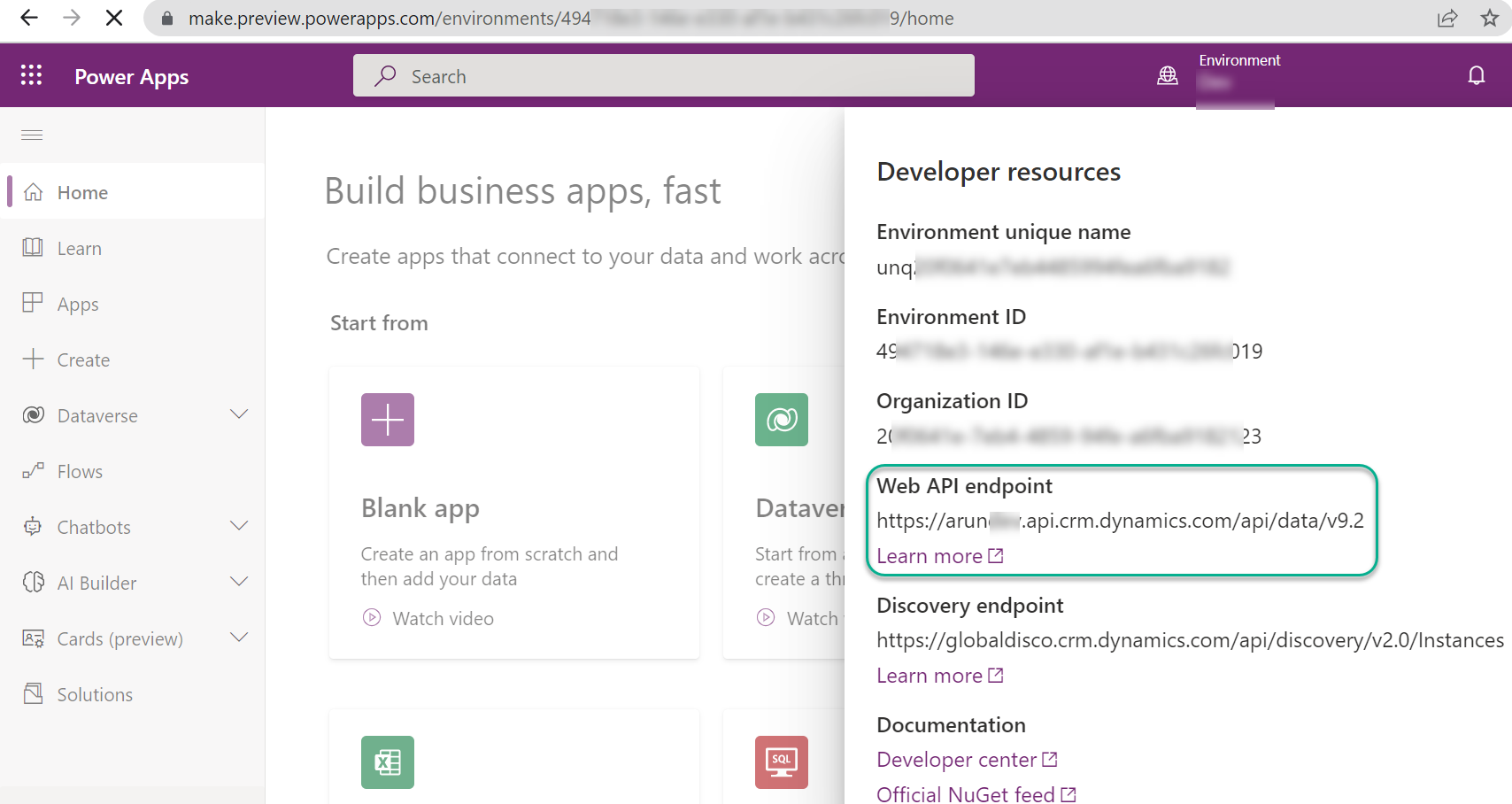
Task: Bookmark this page with the star icon
Action: [1490, 19]
